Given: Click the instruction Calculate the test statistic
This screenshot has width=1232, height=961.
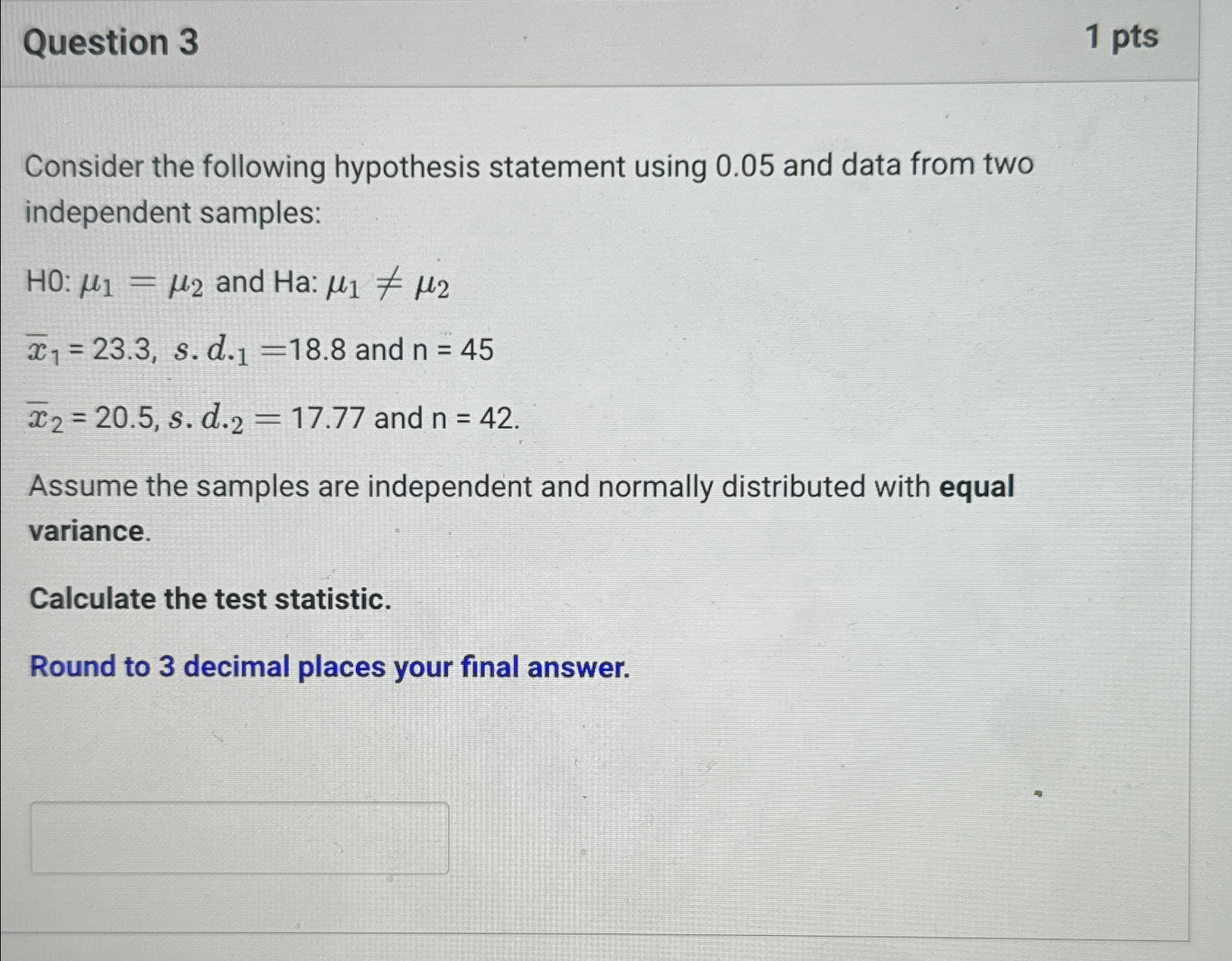Looking at the screenshot, I should [208, 599].
